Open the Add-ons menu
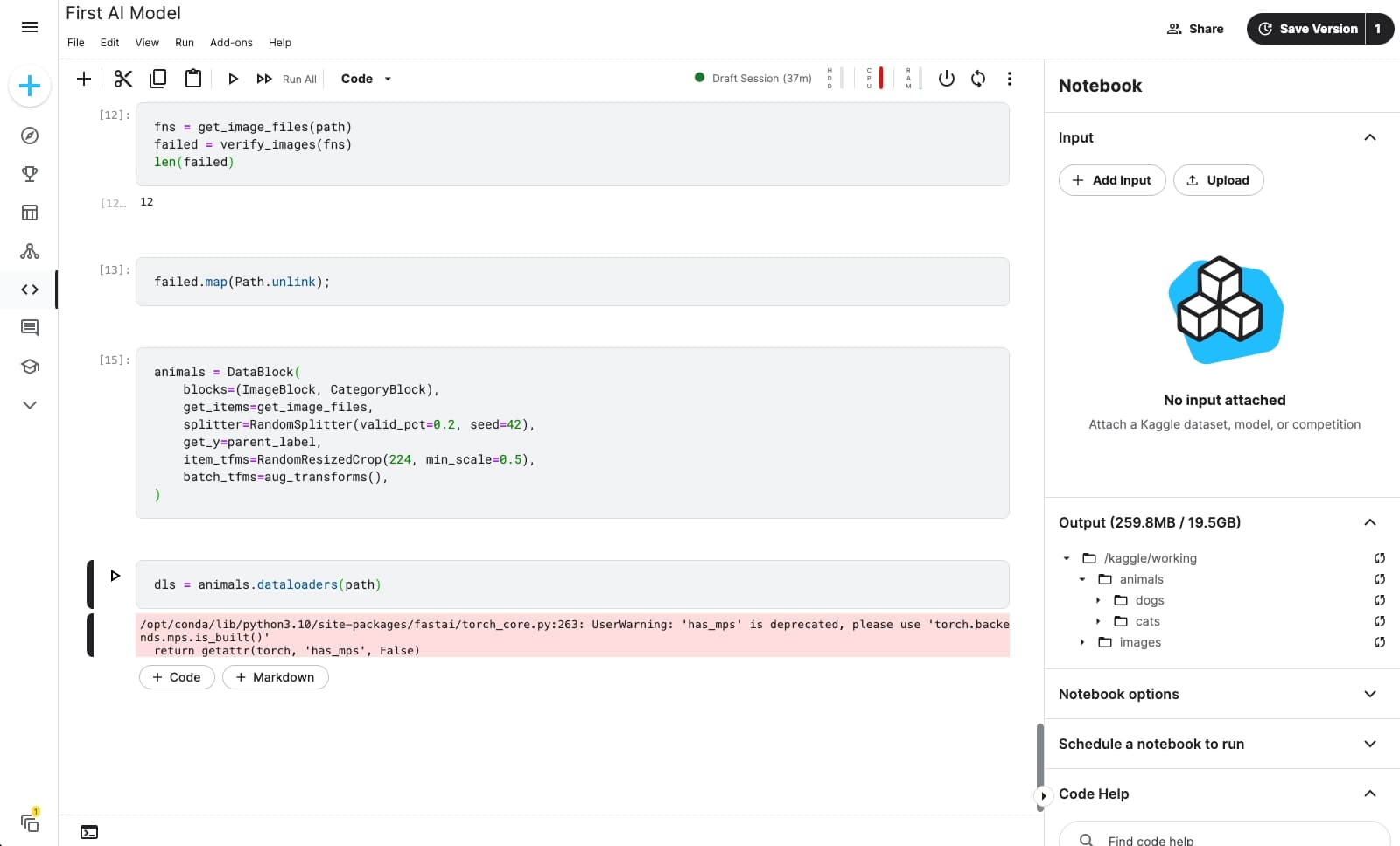 (231, 43)
